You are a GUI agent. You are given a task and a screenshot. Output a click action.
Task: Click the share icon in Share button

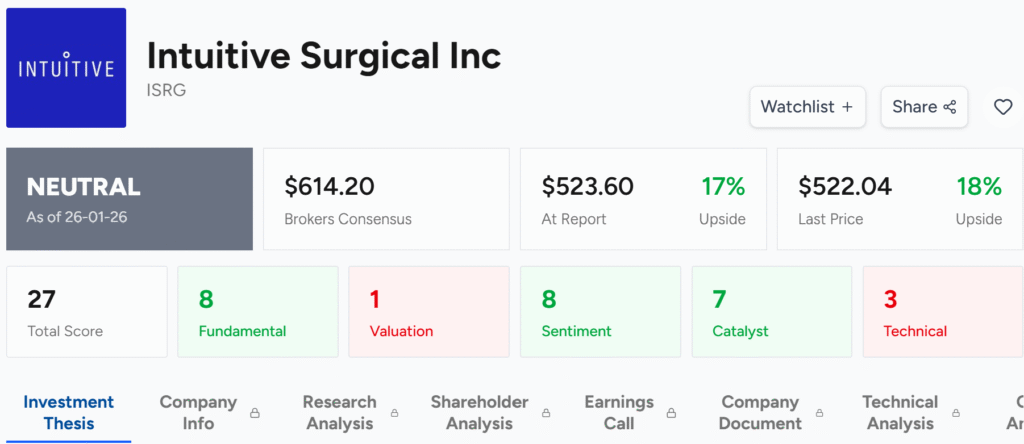pos(950,107)
